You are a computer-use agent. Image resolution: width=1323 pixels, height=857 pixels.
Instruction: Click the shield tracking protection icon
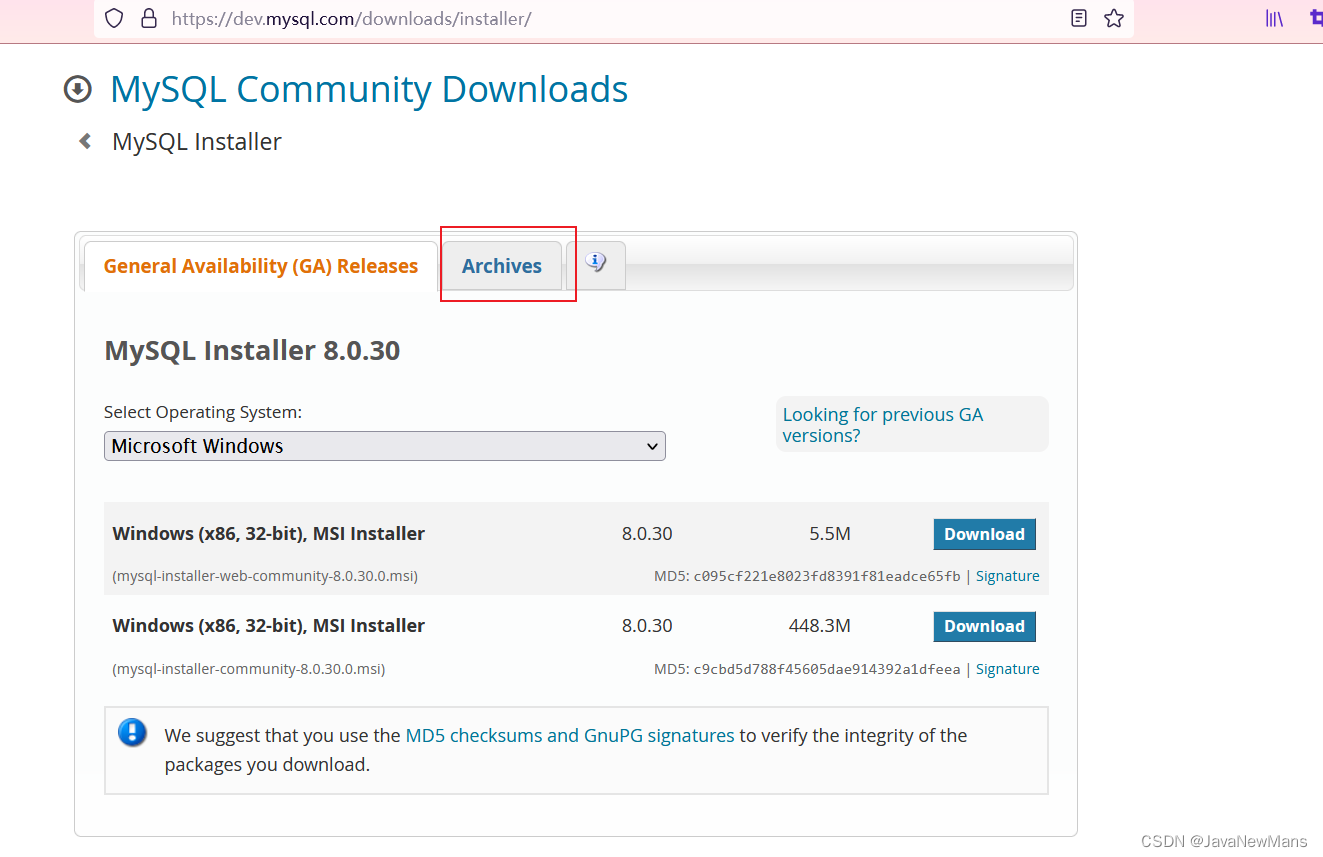tap(114, 18)
